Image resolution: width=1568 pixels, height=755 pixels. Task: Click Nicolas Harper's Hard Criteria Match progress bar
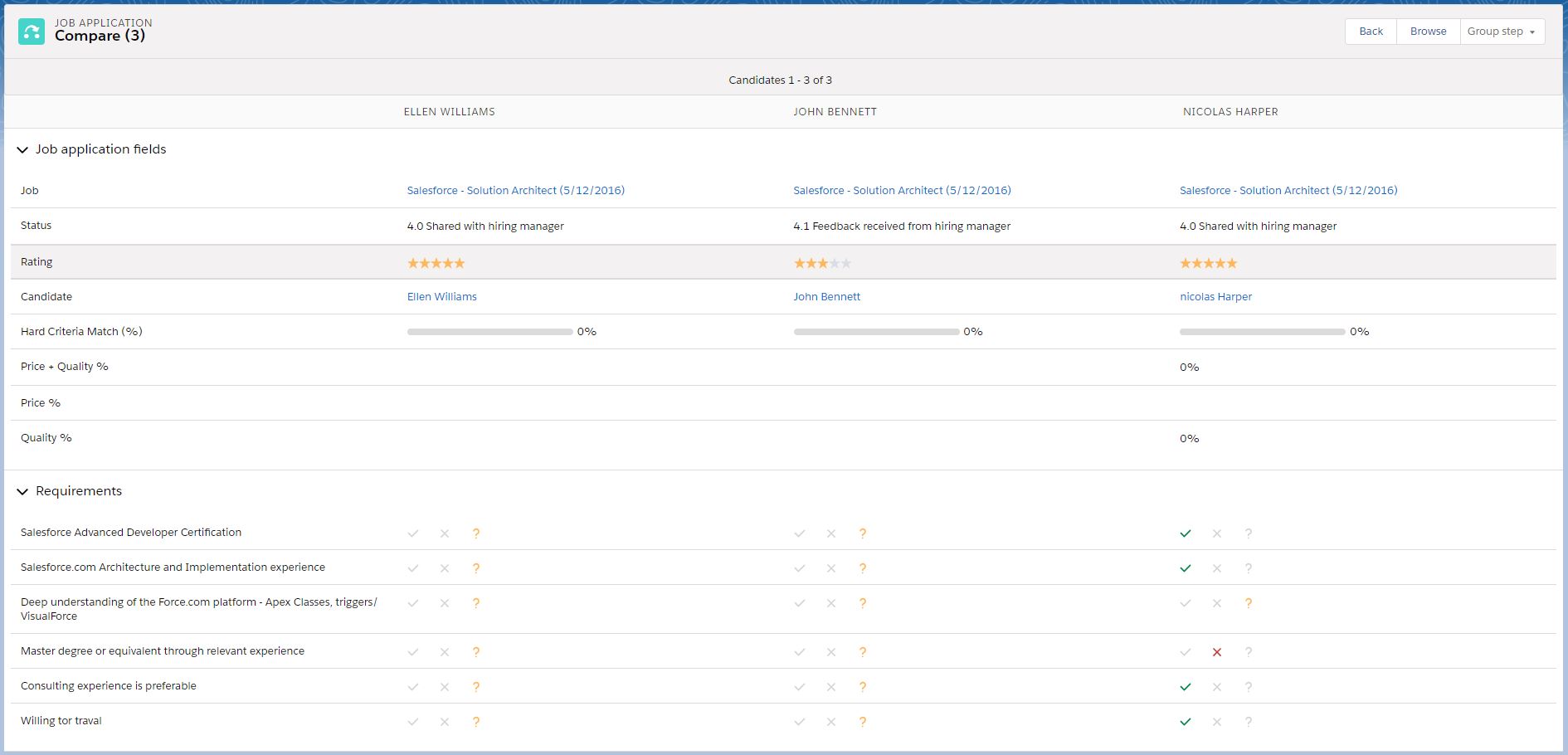(1262, 332)
